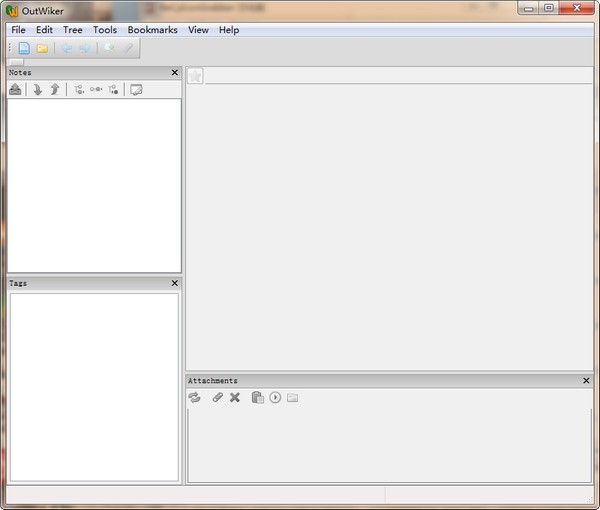Click the horizontal linked-circles sibling page icon
600x510 pixels.
click(96, 89)
